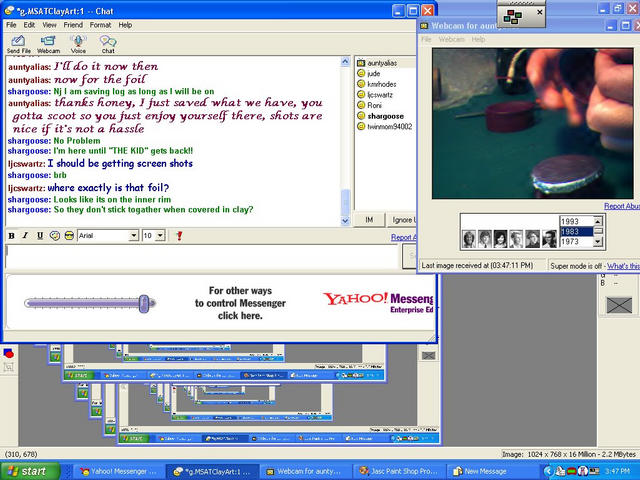Open the Friend menu
This screenshot has width=640, height=480.
point(73,25)
